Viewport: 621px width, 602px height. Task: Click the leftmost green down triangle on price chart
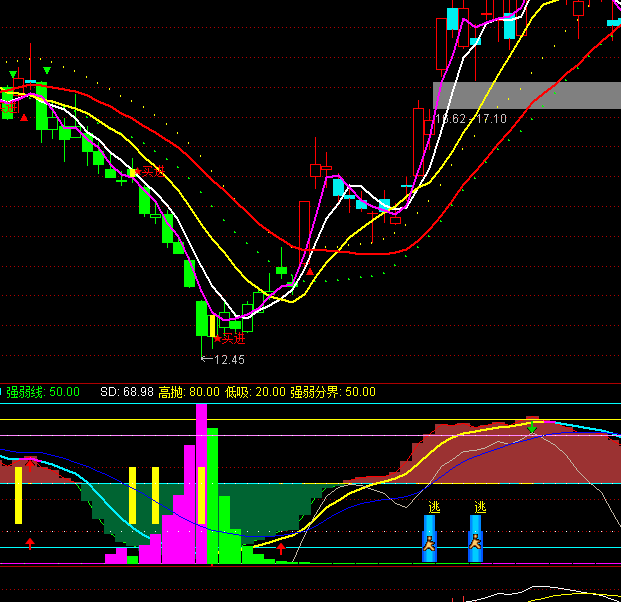(12, 75)
